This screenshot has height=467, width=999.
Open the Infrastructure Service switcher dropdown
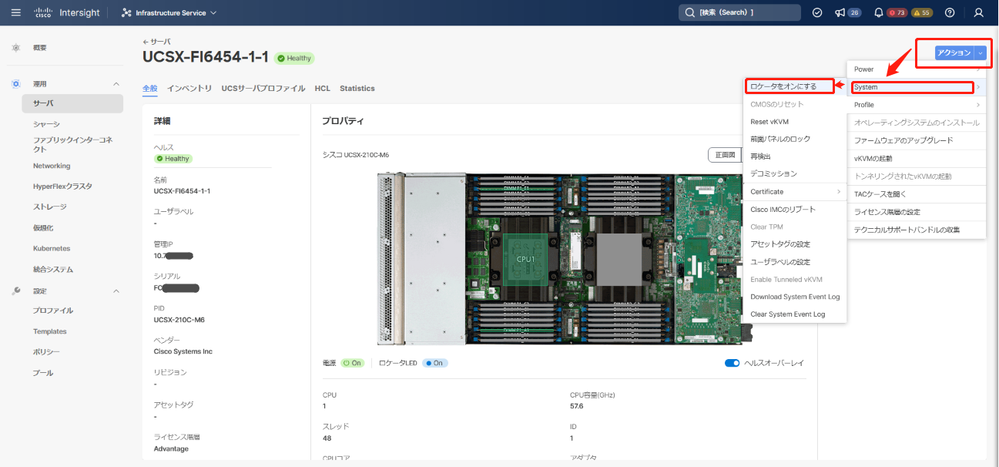[x=169, y=12]
